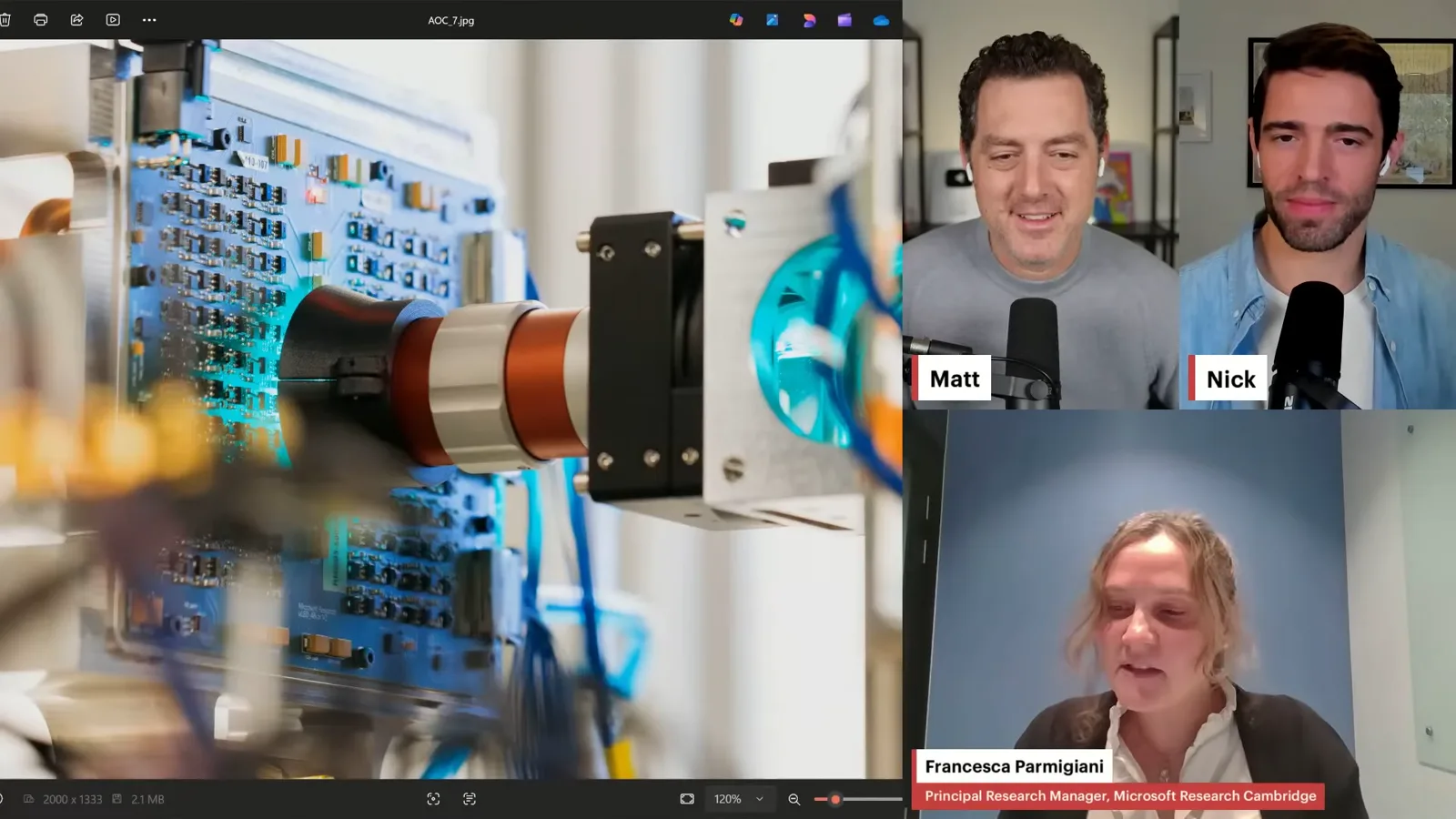Print the AOC_7.jpg image
The height and width of the screenshot is (819, 1456).
coord(40,20)
